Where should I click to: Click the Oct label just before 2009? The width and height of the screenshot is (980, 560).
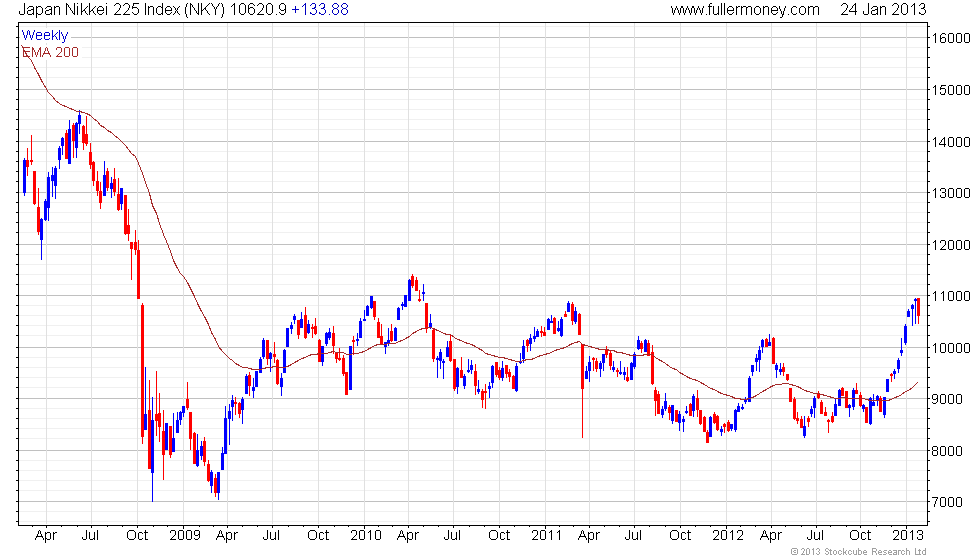[x=137, y=536]
